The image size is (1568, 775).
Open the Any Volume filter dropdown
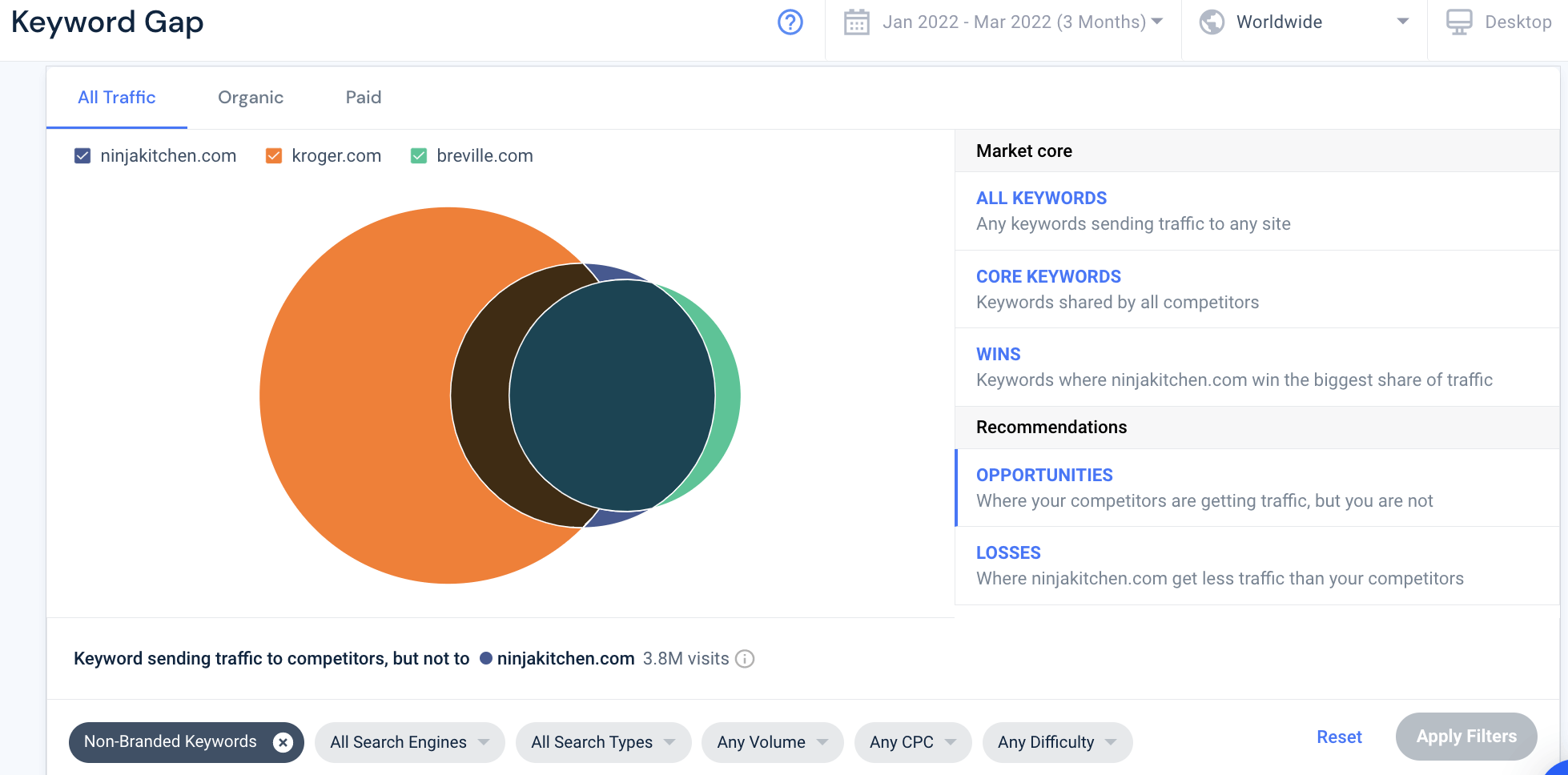point(770,742)
